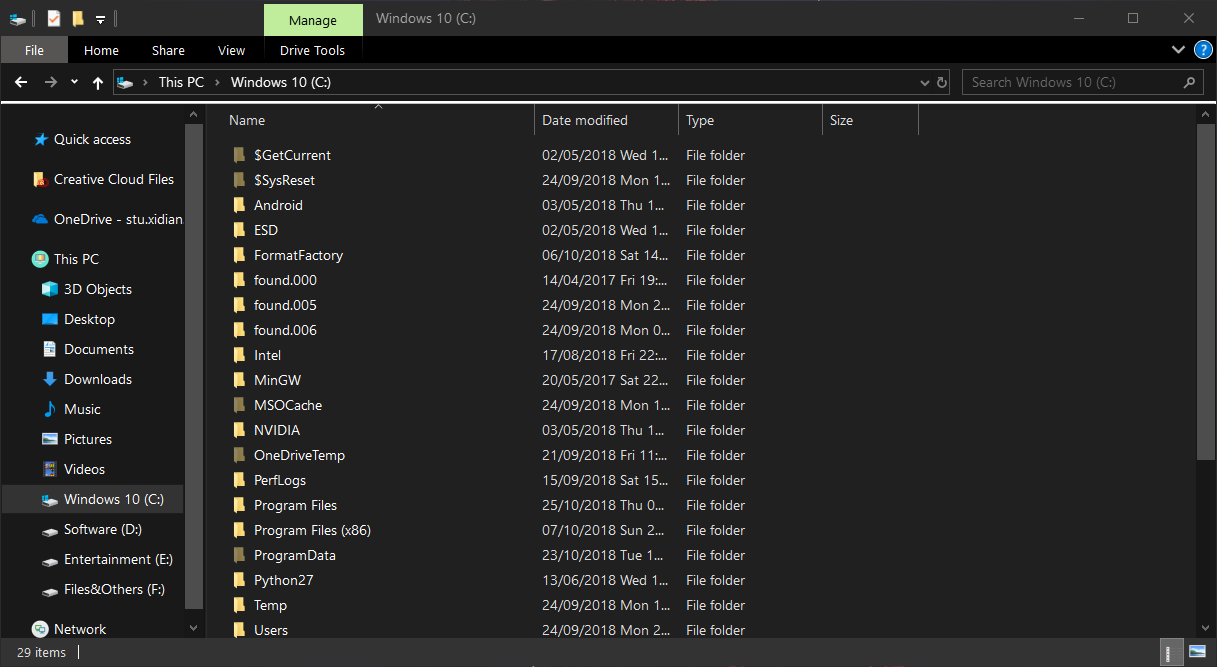
Task: Select the ProgramData folder icon
Action: (x=239, y=555)
